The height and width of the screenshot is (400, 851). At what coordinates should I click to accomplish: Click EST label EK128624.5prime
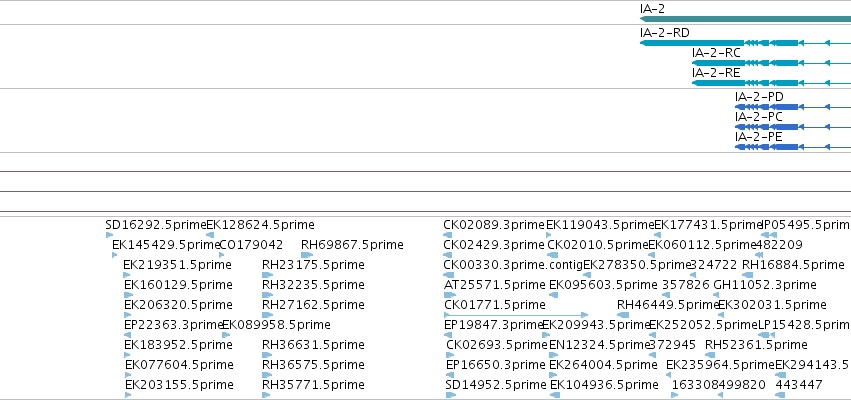(x=261, y=225)
